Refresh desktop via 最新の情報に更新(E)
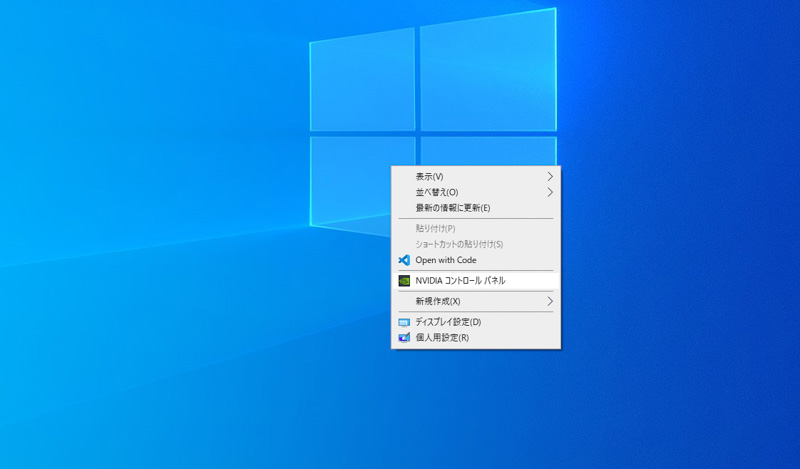Screen dimensions: 800x469 pos(476,208)
